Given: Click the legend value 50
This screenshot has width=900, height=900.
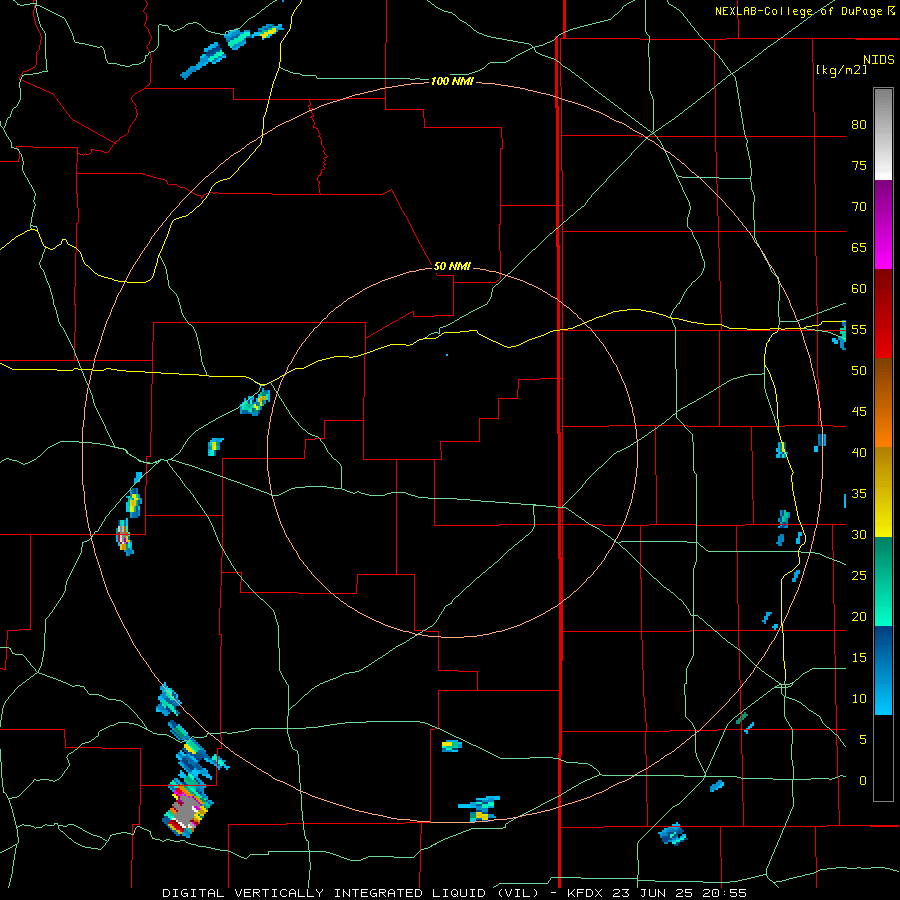Looking at the screenshot, I should tap(859, 370).
